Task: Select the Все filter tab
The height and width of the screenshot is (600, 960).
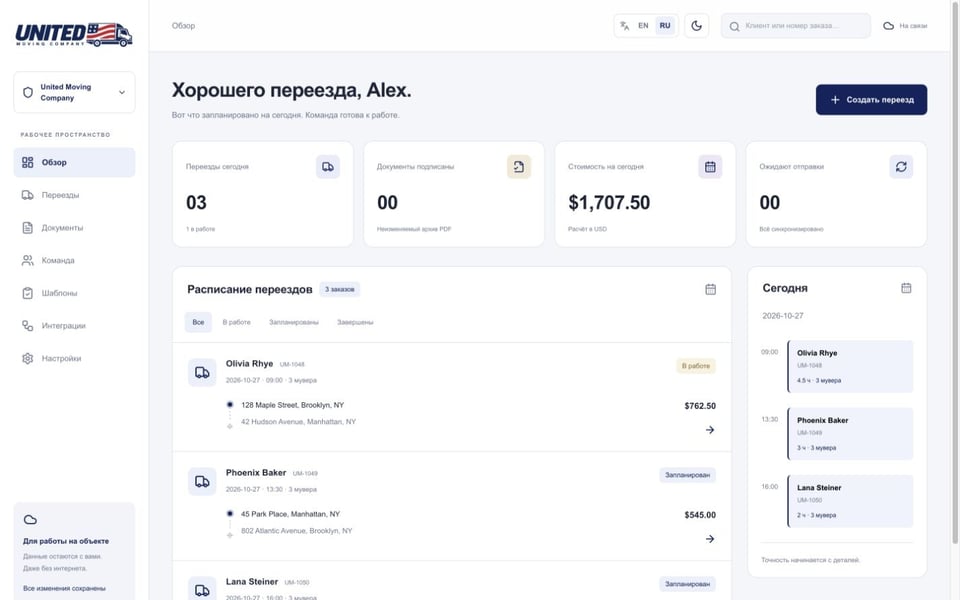Action: [x=198, y=322]
